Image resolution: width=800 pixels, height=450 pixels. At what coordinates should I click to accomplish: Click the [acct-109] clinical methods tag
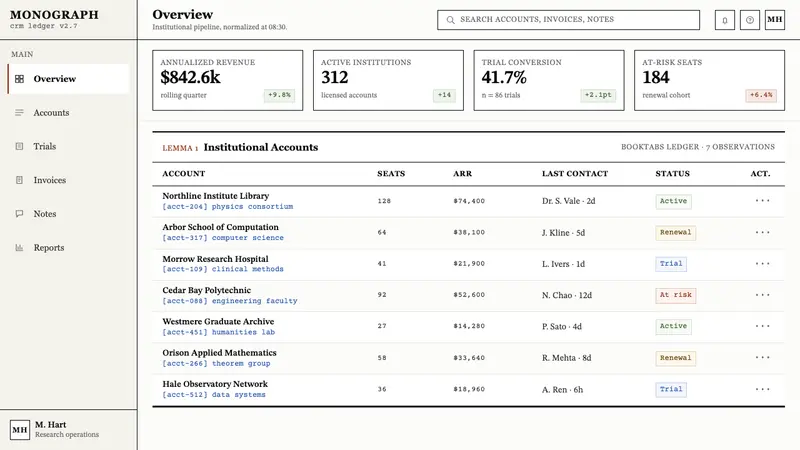coord(223,269)
